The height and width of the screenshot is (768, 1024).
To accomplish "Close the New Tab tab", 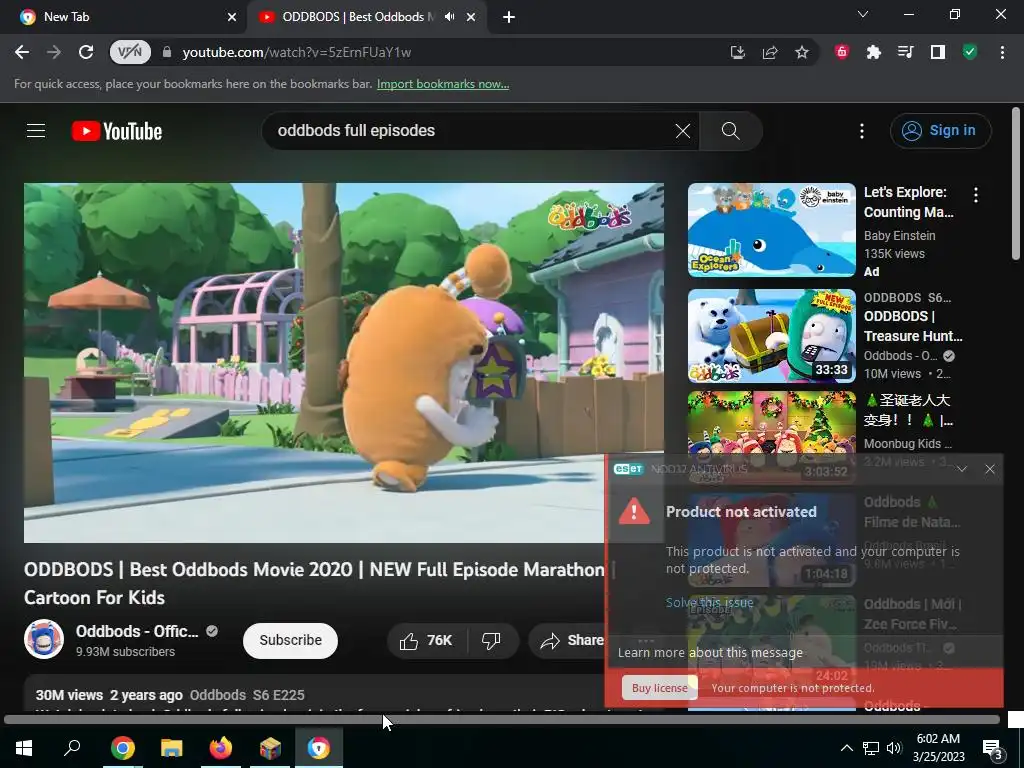I will pyautogui.click(x=232, y=17).
